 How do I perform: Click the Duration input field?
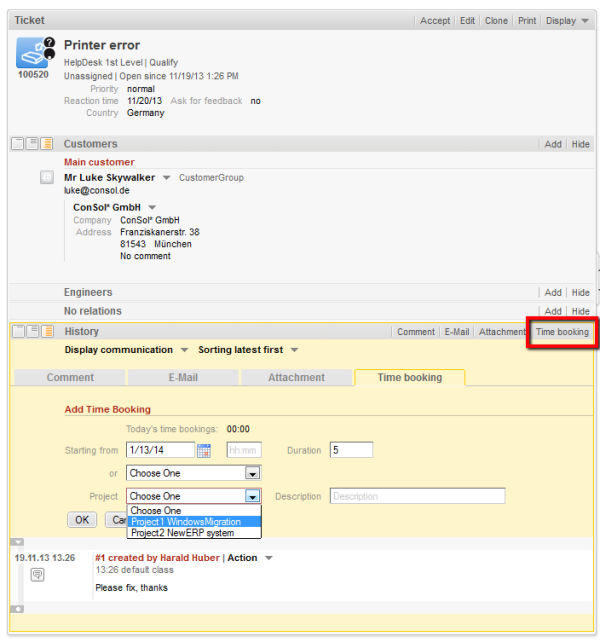coord(351,450)
